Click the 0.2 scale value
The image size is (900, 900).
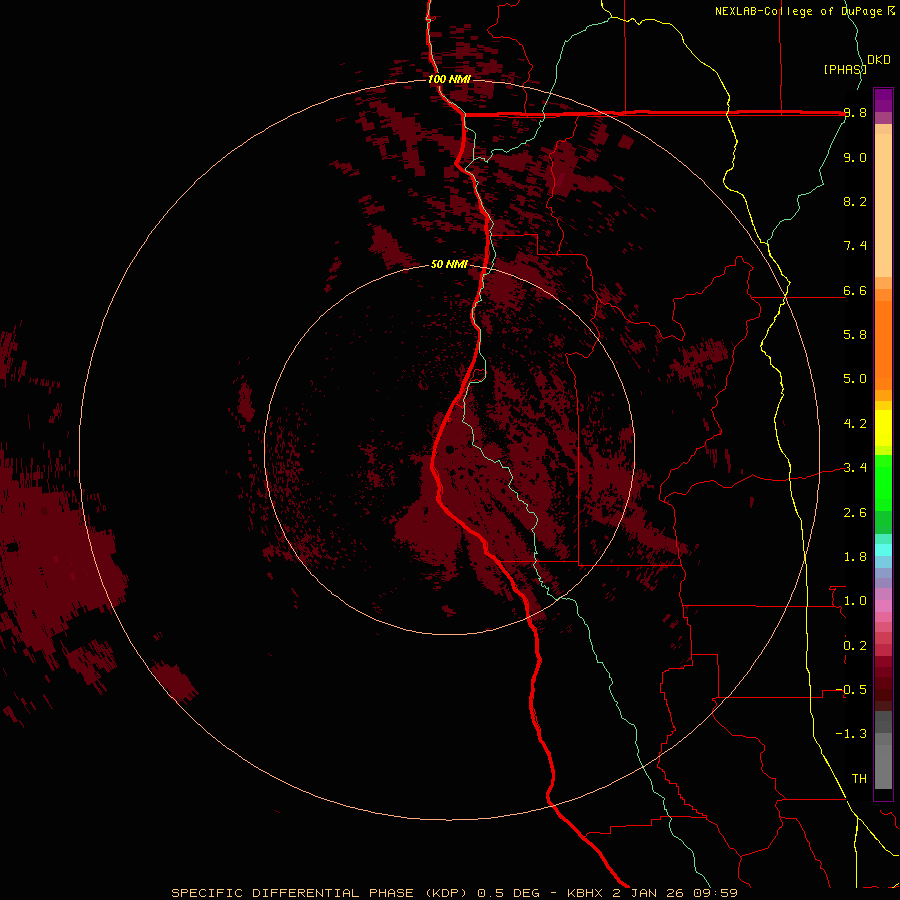[x=855, y=646]
